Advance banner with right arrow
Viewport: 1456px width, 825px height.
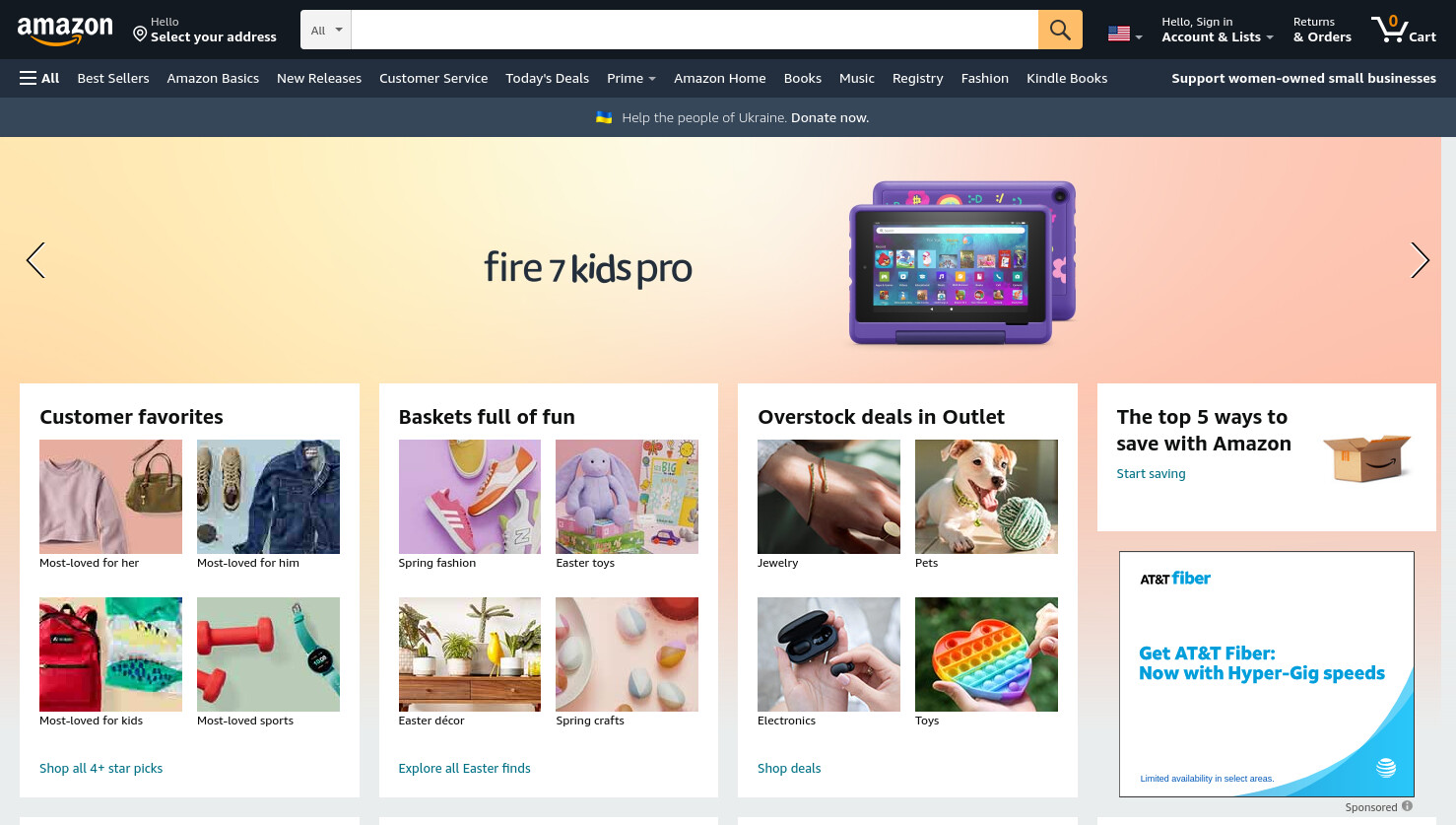click(x=1420, y=260)
